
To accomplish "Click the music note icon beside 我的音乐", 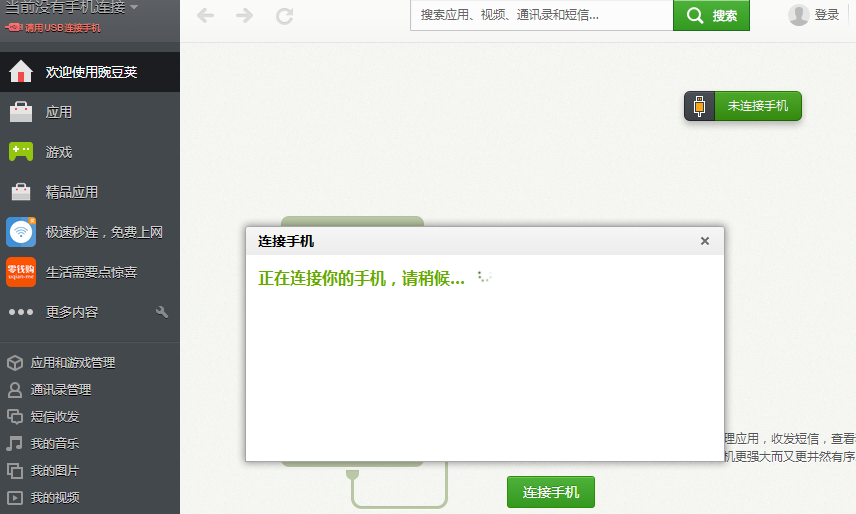I will coord(15,444).
